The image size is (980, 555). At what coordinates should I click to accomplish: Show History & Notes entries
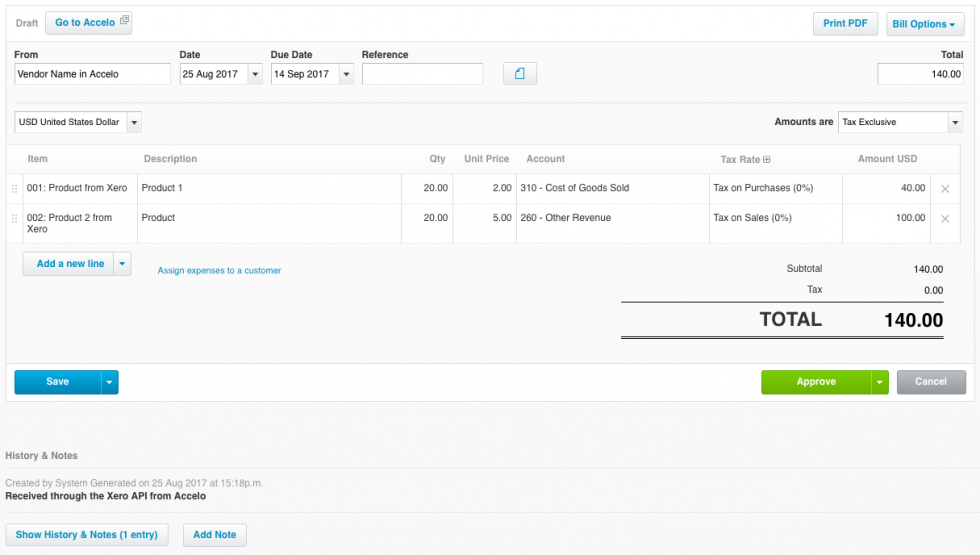[x=86, y=535]
